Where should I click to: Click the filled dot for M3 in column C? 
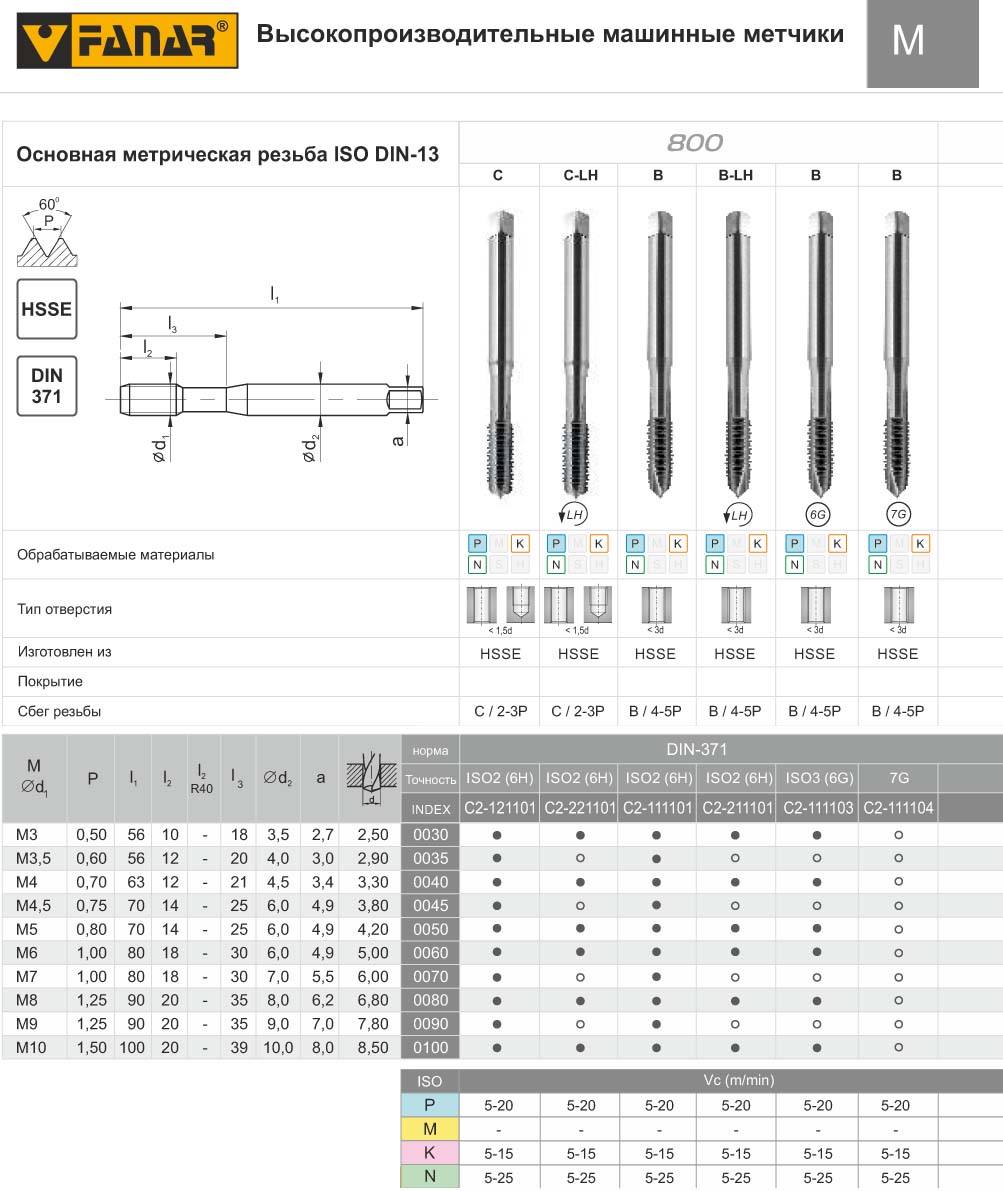497,835
